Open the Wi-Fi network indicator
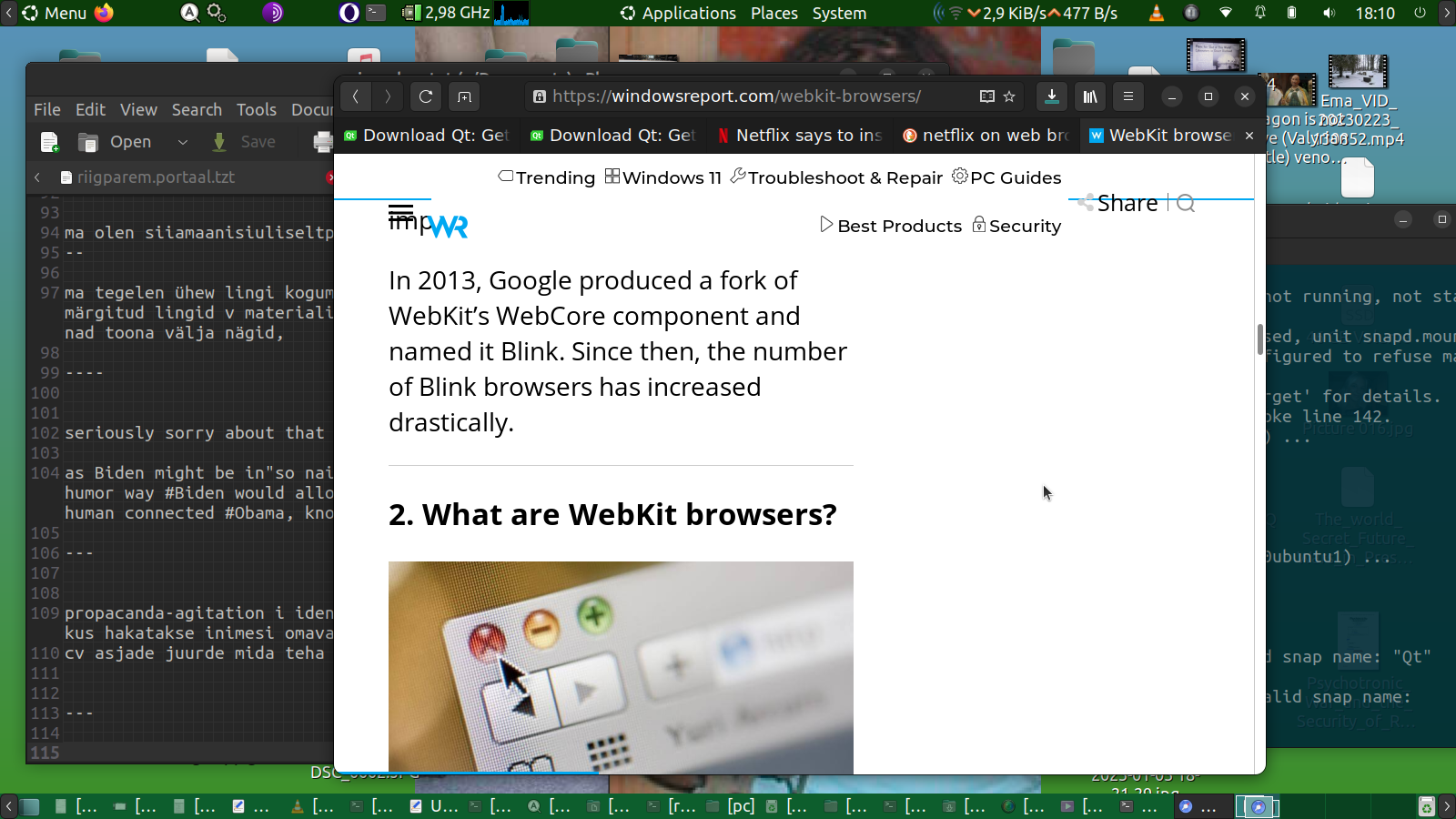The height and width of the screenshot is (819, 1456). (1226, 13)
